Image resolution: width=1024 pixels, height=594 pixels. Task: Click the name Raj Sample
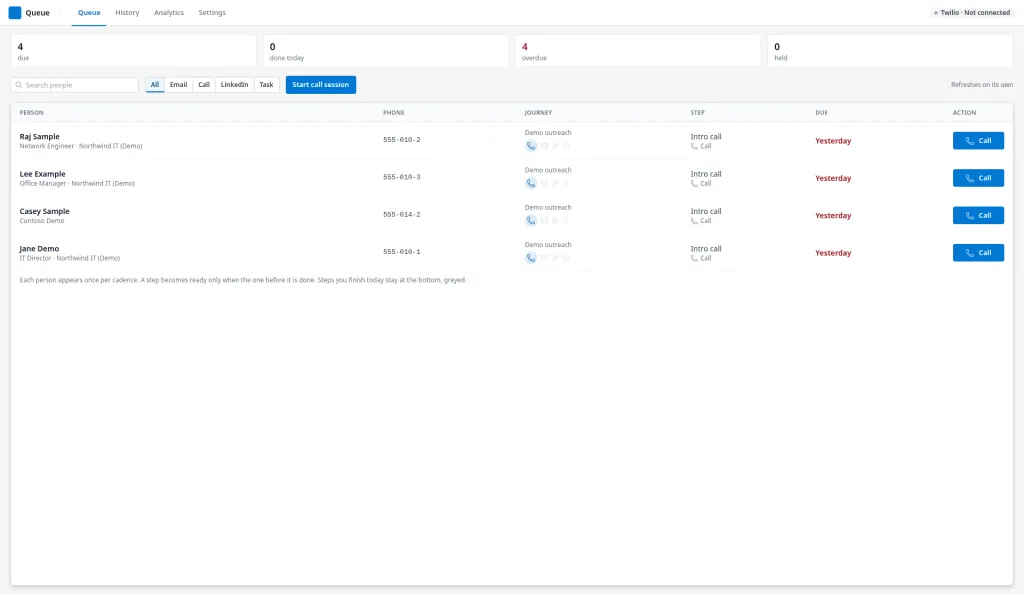pyautogui.click(x=39, y=136)
